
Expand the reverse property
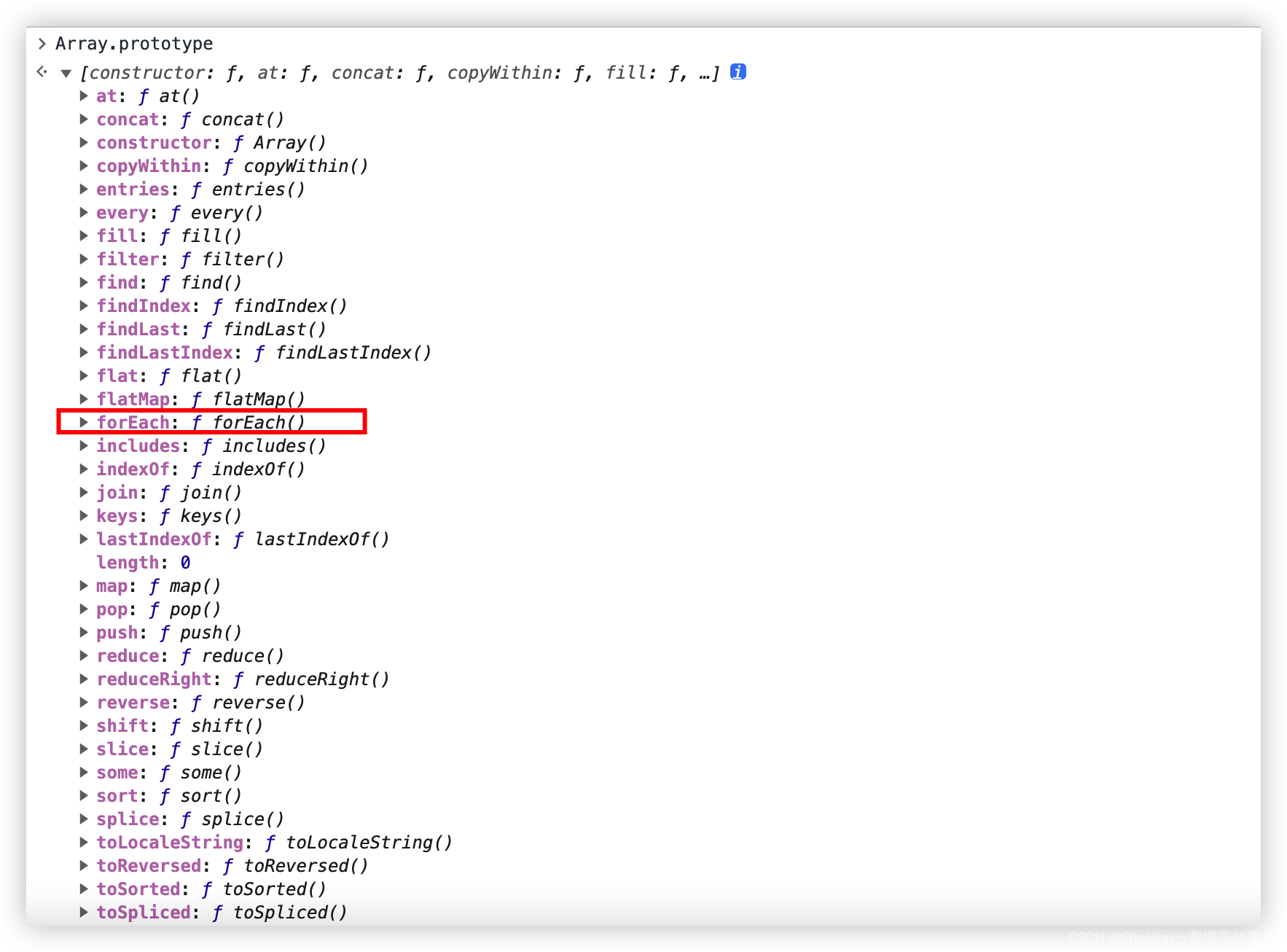click(x=84, y=702)
